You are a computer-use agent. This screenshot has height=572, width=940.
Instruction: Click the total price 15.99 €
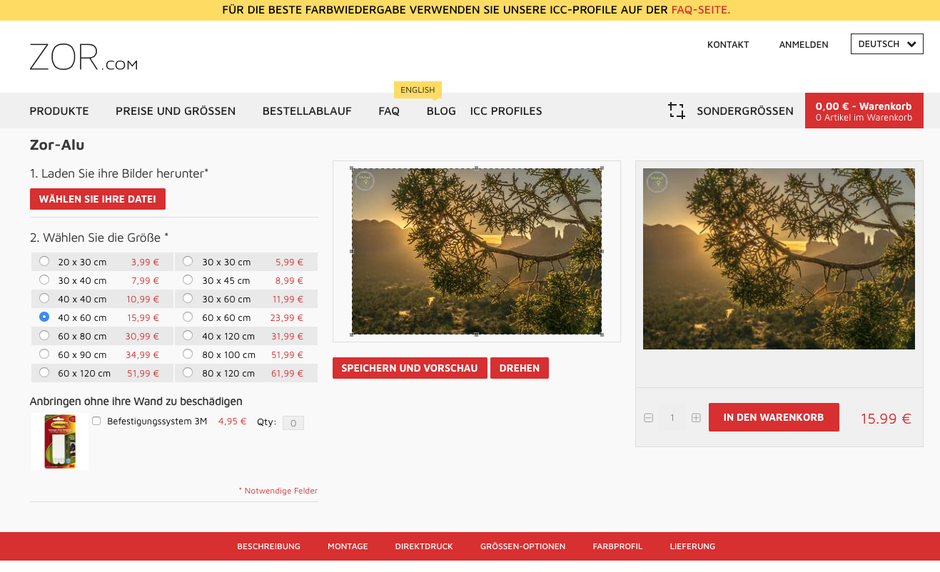tap(886, 419)
